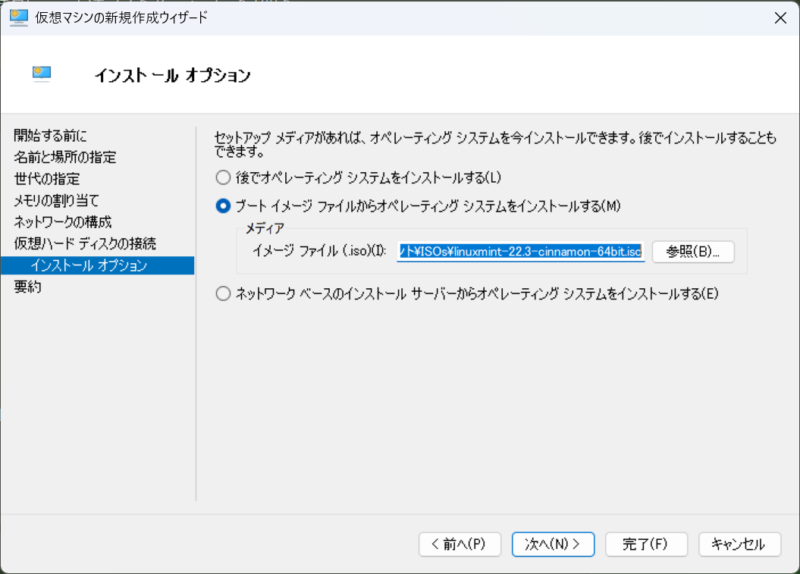Click the monitor icon beside インストール オプション header

click(x=42, y=74)
